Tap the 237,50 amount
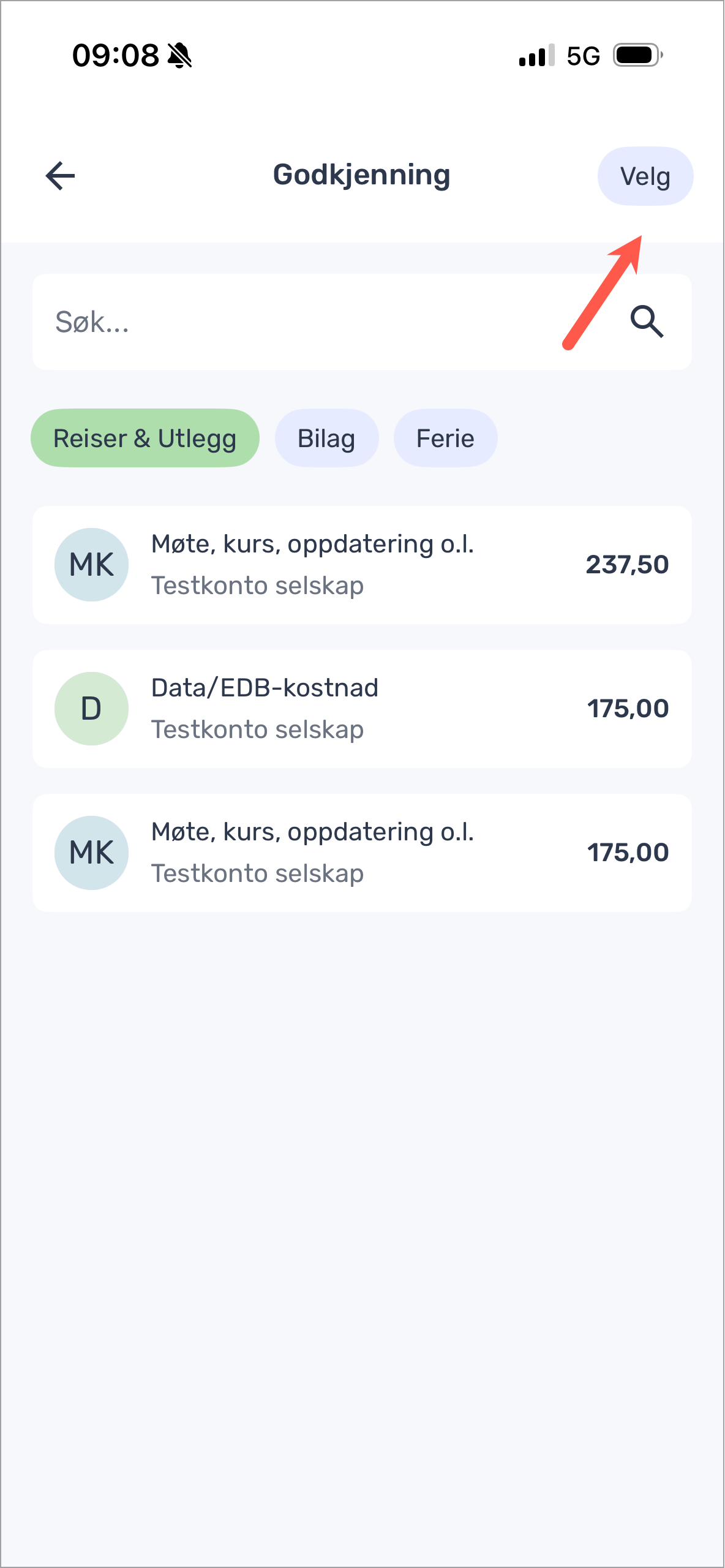Viewport: 725px width, 1568px height. click(627, 565)
